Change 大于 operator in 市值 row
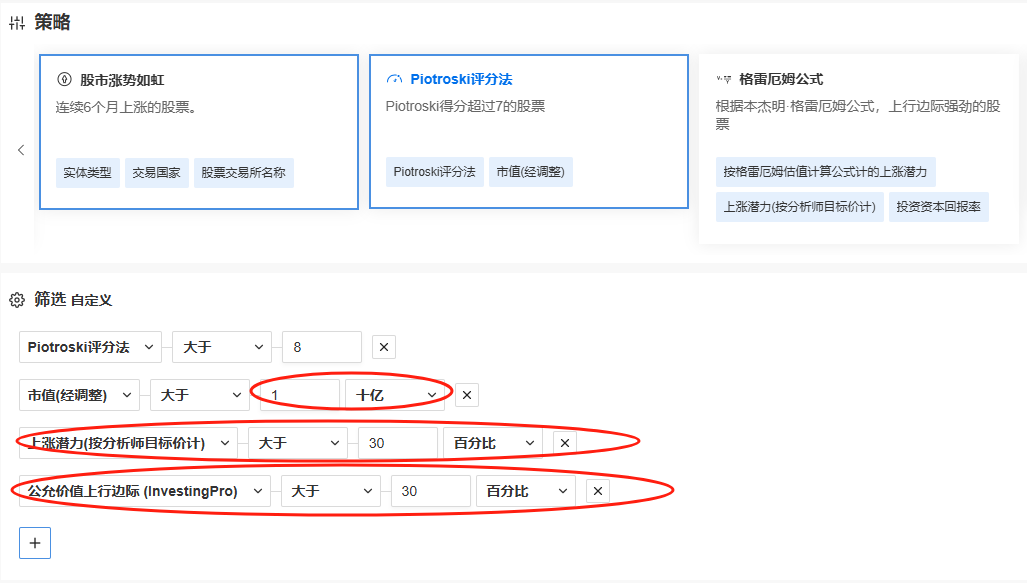Viewport: 1027px width, 583px height. (x=199, y=395)
